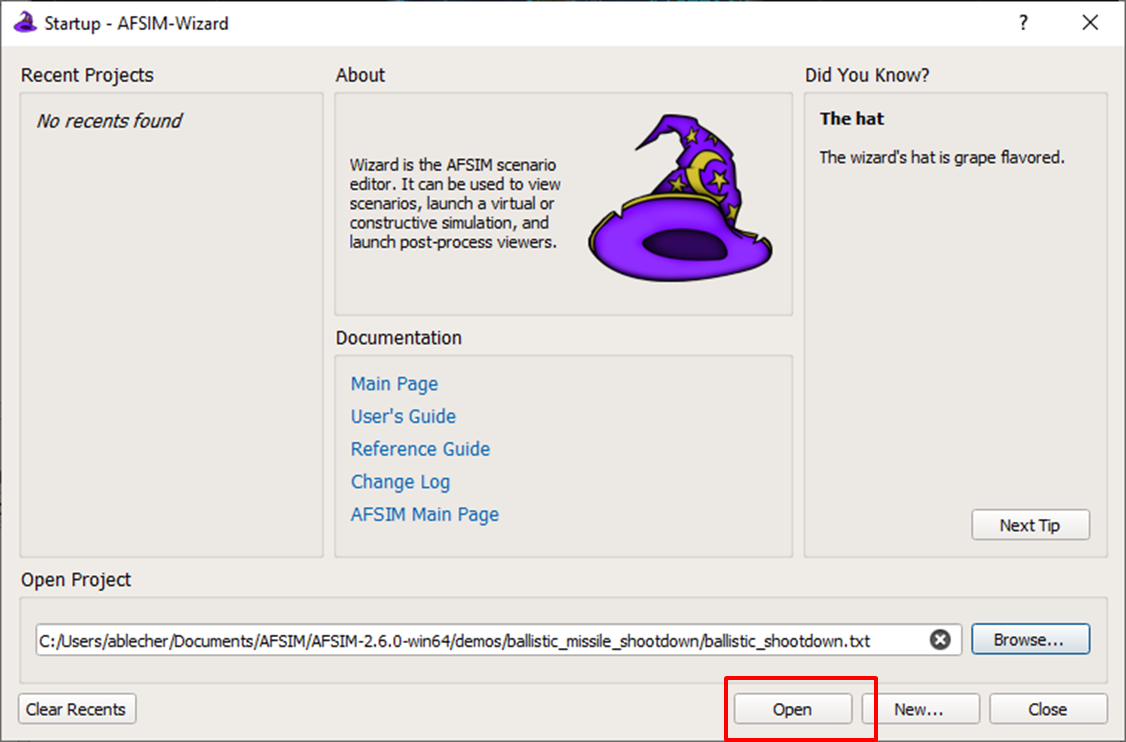Click the 'About' section heading
Screen dimensions: 1126x742
[x=360, y=75]
